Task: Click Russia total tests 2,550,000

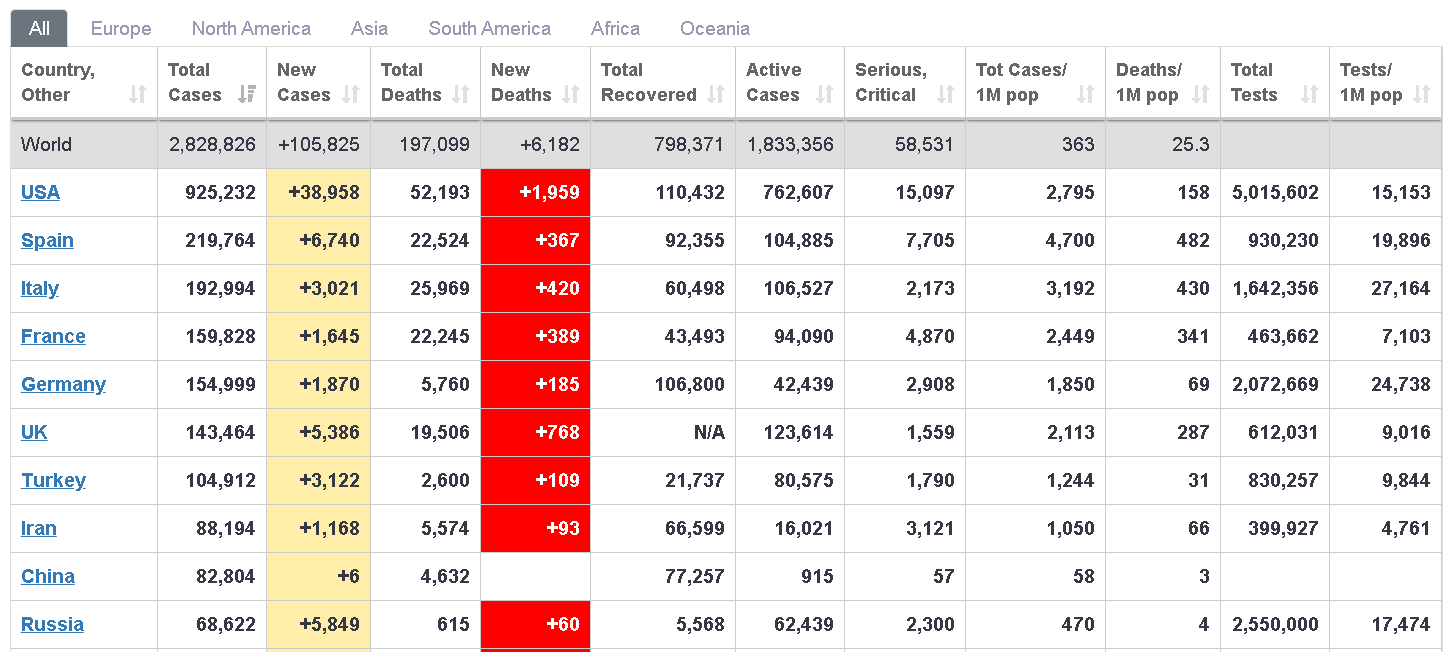Action: 1275,624
